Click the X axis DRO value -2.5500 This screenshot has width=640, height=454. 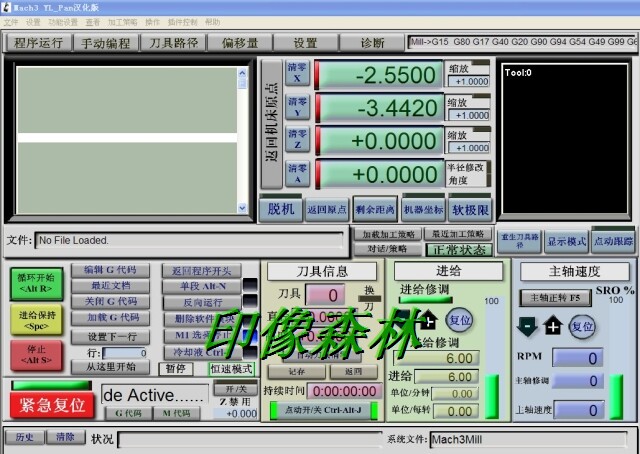379,75
